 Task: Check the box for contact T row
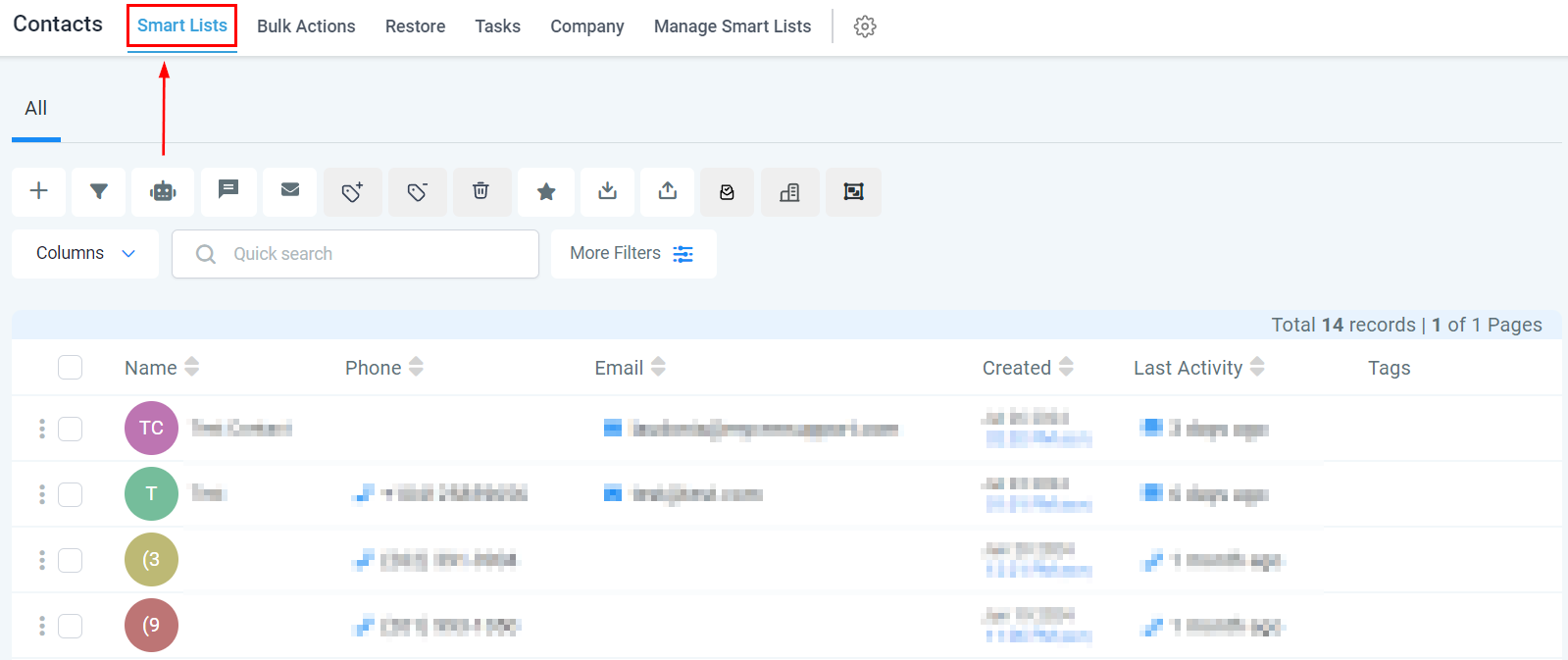coord(70,494)
